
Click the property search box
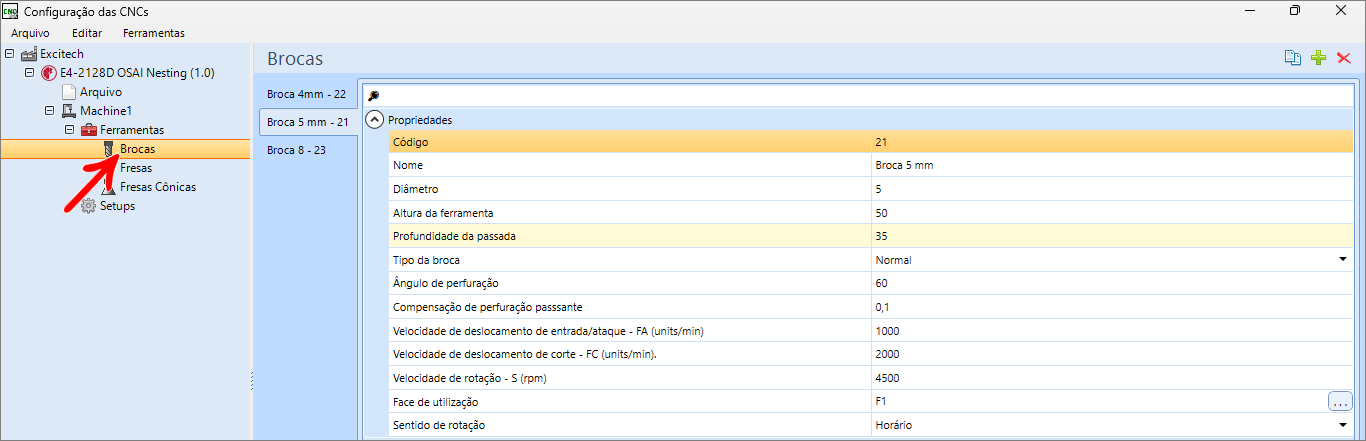[860, 96]
